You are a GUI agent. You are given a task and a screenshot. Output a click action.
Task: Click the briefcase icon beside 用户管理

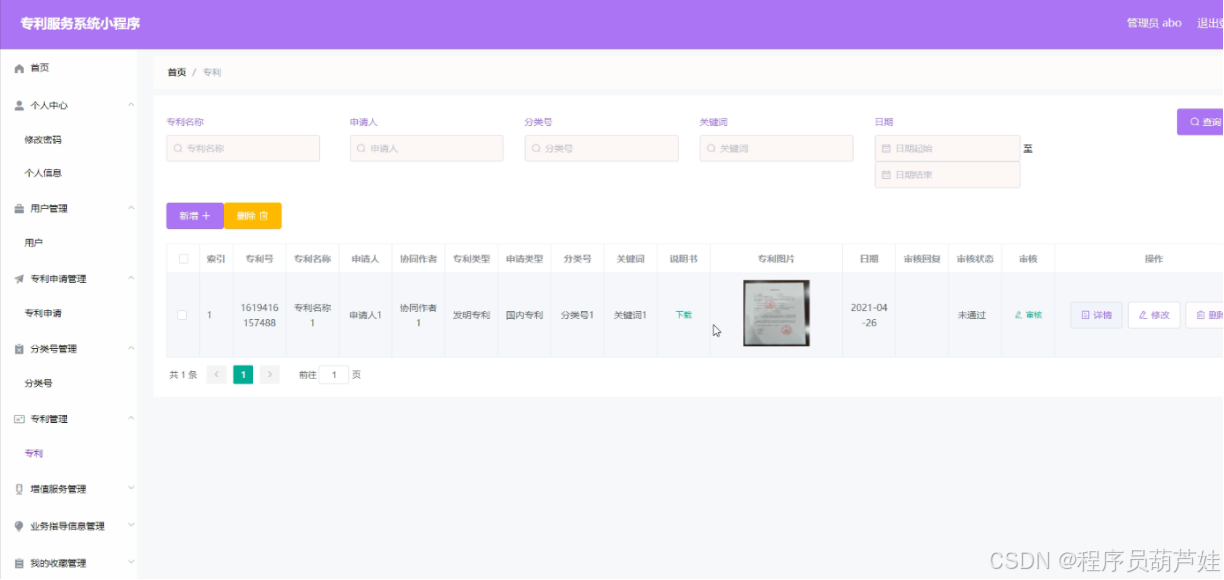pyautogui.click(x=19, y=208)
